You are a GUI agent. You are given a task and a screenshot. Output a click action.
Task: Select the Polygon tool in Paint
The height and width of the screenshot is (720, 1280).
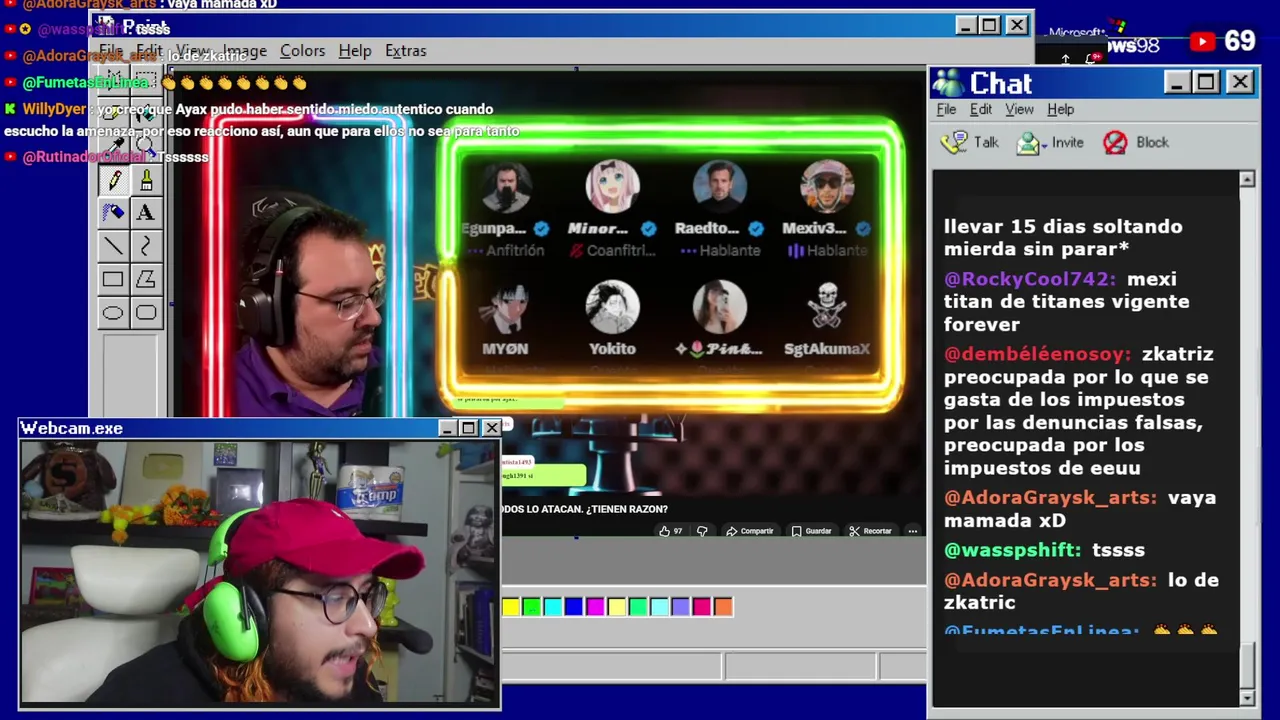tap(146, 280)
